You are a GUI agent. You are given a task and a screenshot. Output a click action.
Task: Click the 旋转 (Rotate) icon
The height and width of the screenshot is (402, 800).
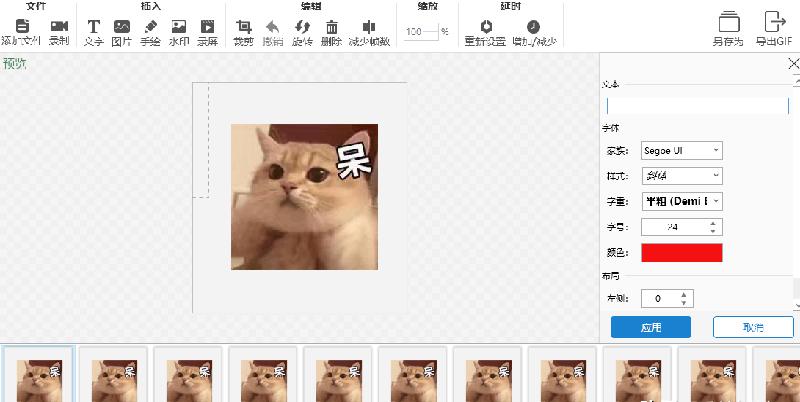(302, 26)
